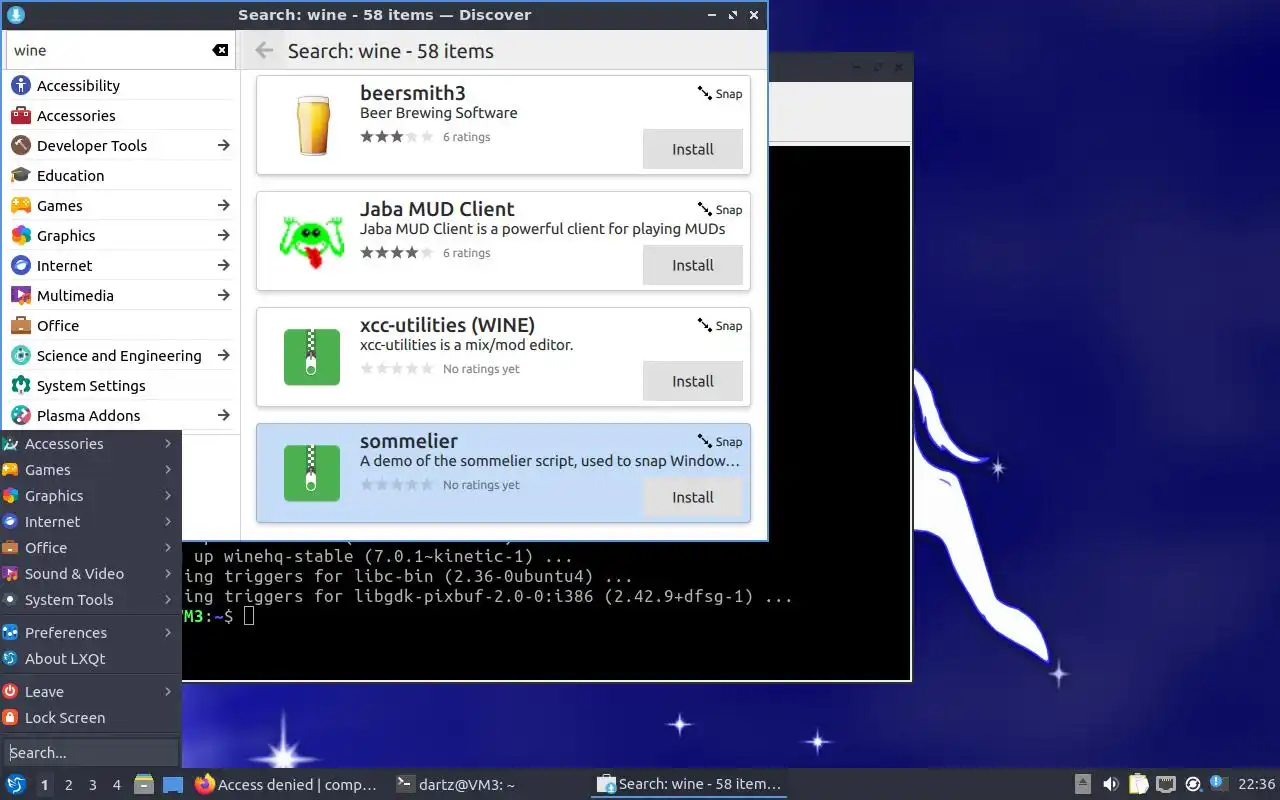Click the Multimedia icon in Discover sidebar
This screenshot has height=800, width=1280.
21,296
